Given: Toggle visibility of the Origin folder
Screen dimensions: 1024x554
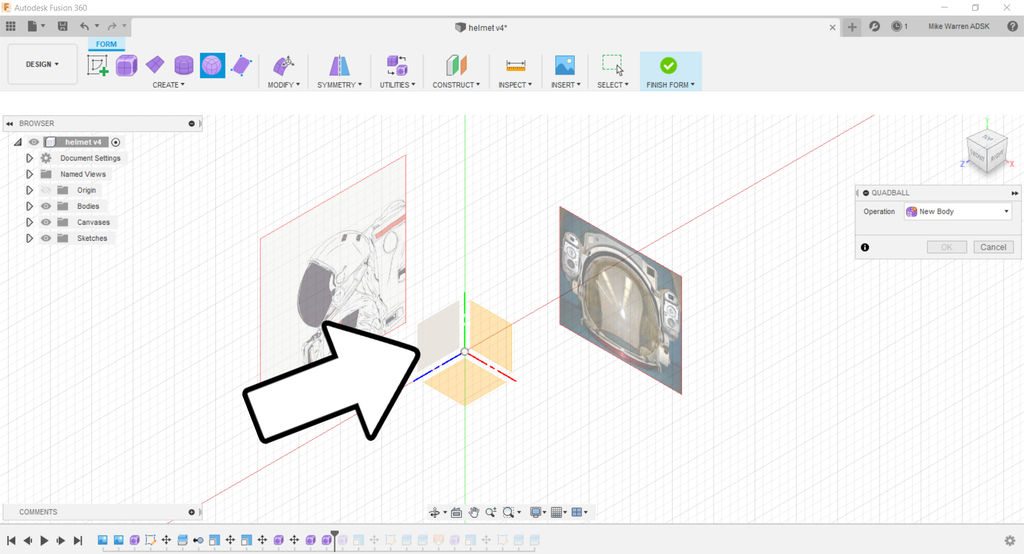Looking at the screenshot, I should click(46, 190).
